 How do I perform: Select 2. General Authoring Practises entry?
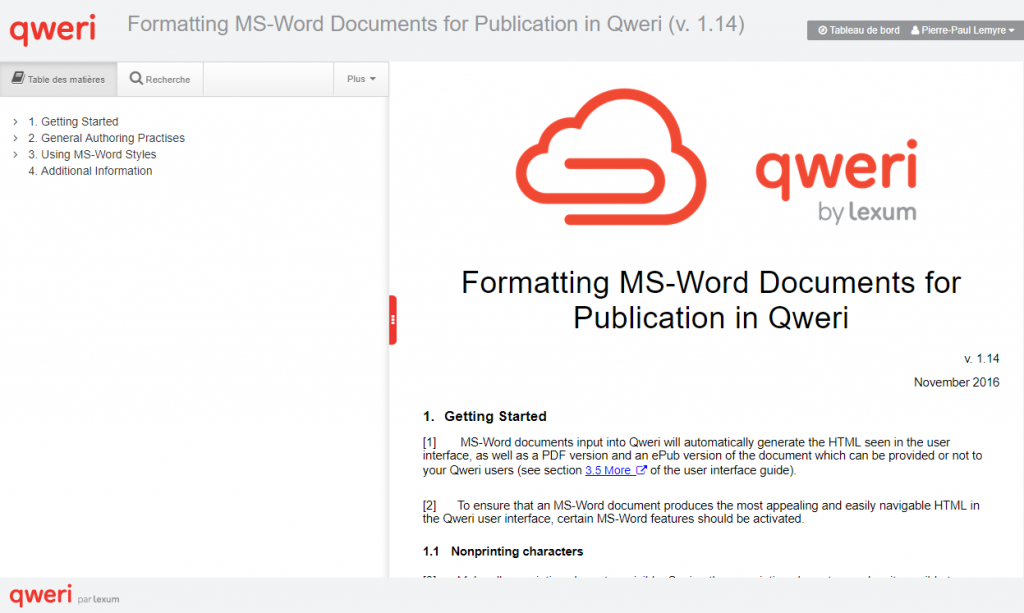tap(106, 138)
